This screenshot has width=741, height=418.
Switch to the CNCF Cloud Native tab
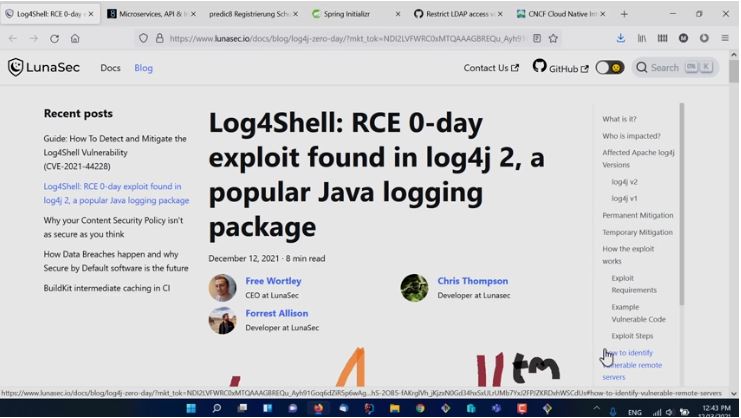pos(560,14)
